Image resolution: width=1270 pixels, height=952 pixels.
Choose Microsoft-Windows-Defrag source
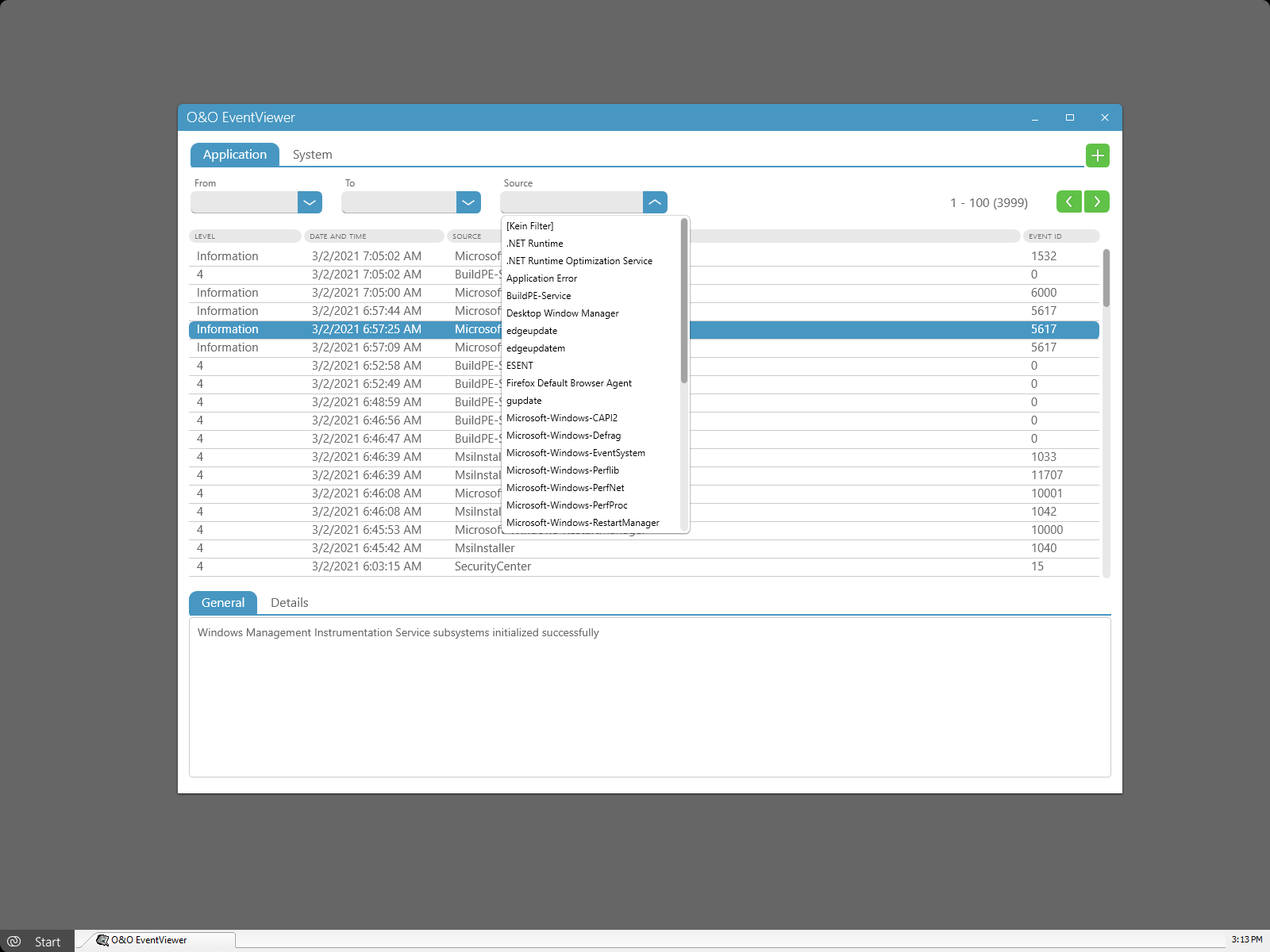[591, 436]
